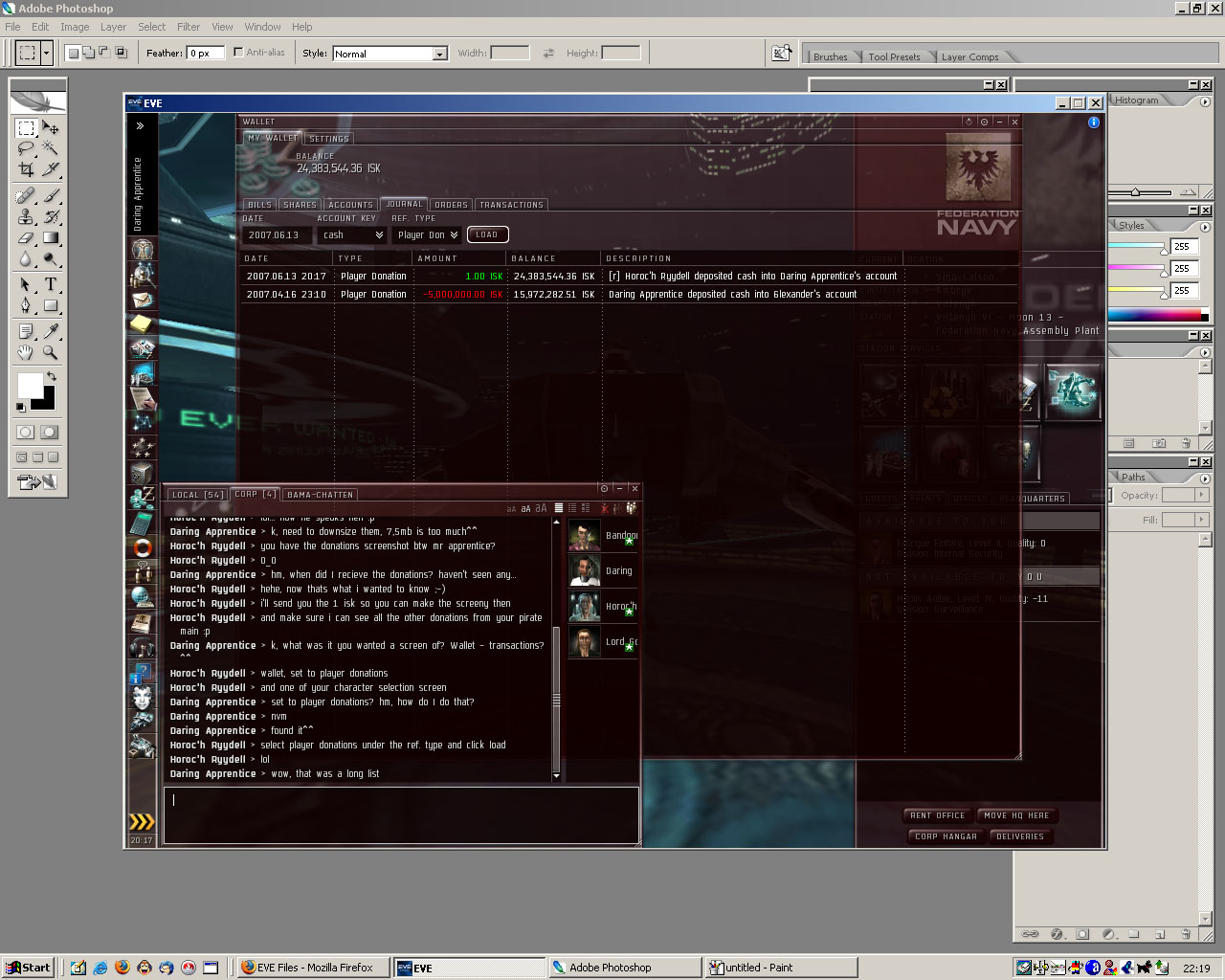Toggle the Anti-alias checkbox
This screenshot has width=1225, height=980.
pyautogui.click(x=238, y=53)
